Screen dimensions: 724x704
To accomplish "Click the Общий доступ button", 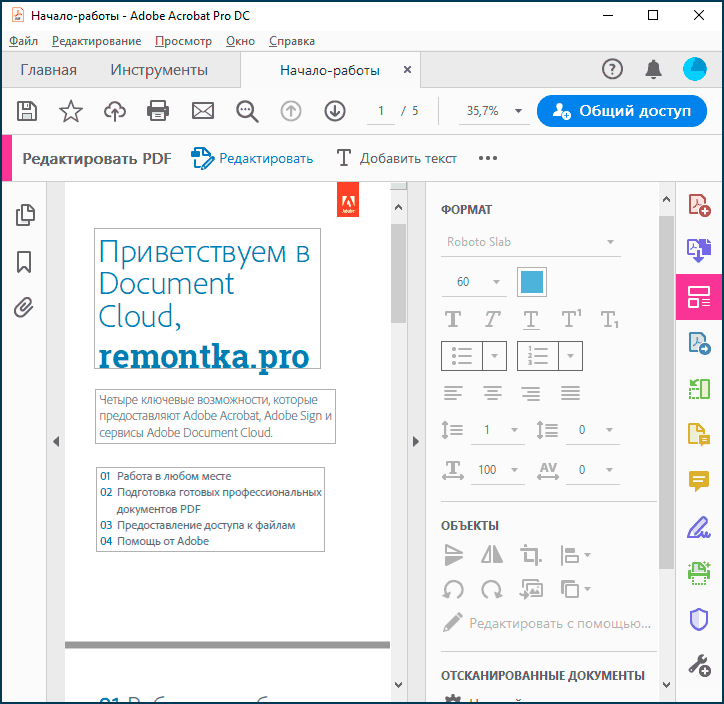I will click(x=621, y=111).
